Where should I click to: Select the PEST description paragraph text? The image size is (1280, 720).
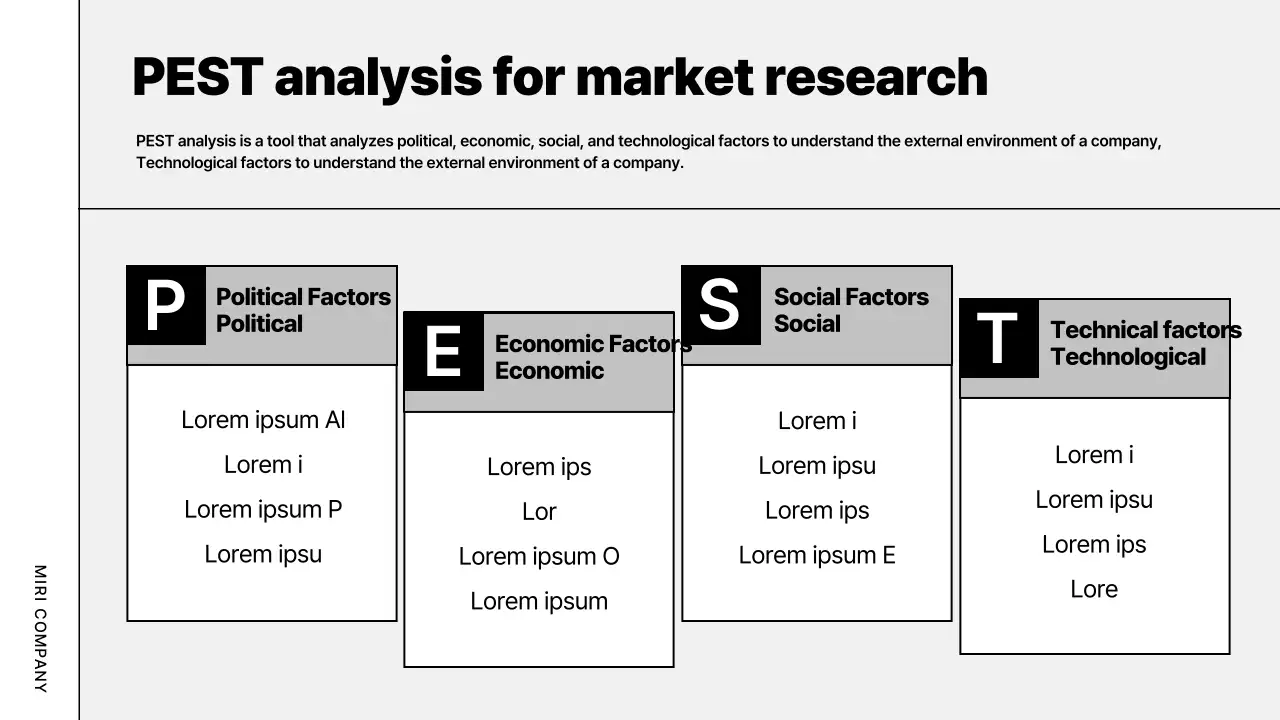tap(648, 151)
